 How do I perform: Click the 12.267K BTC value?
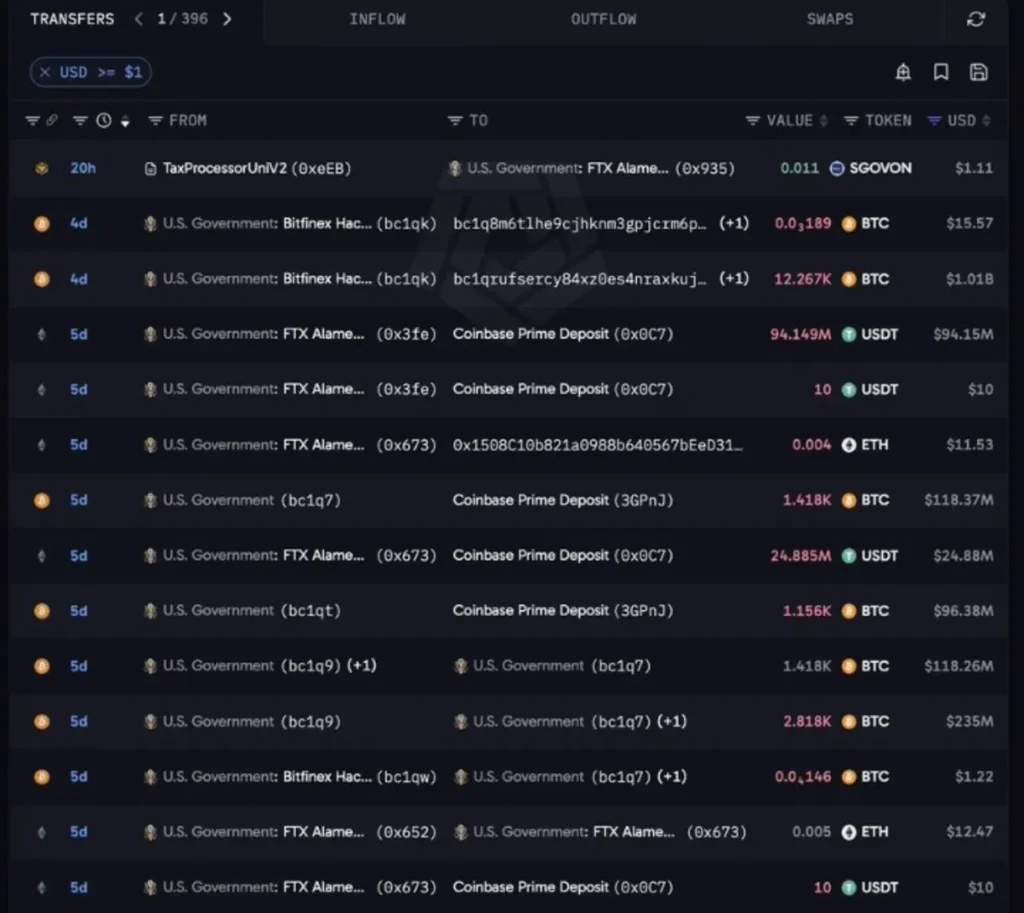pyautogui.click(x=803, y=279)
